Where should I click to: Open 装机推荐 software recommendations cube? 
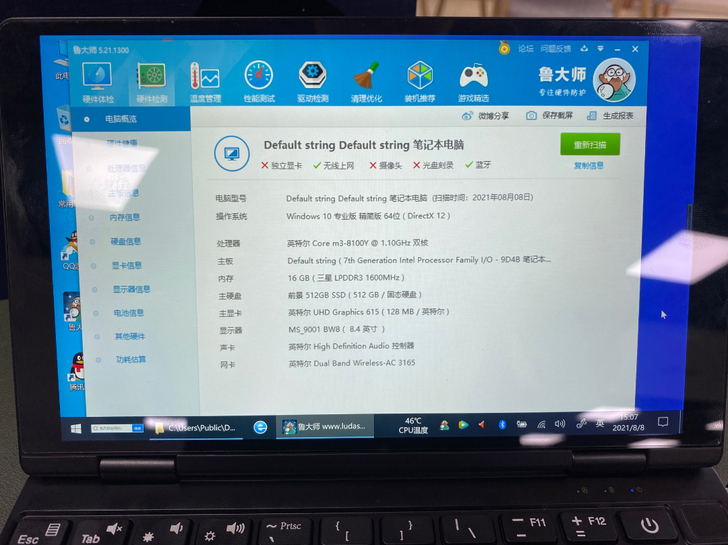420,82
